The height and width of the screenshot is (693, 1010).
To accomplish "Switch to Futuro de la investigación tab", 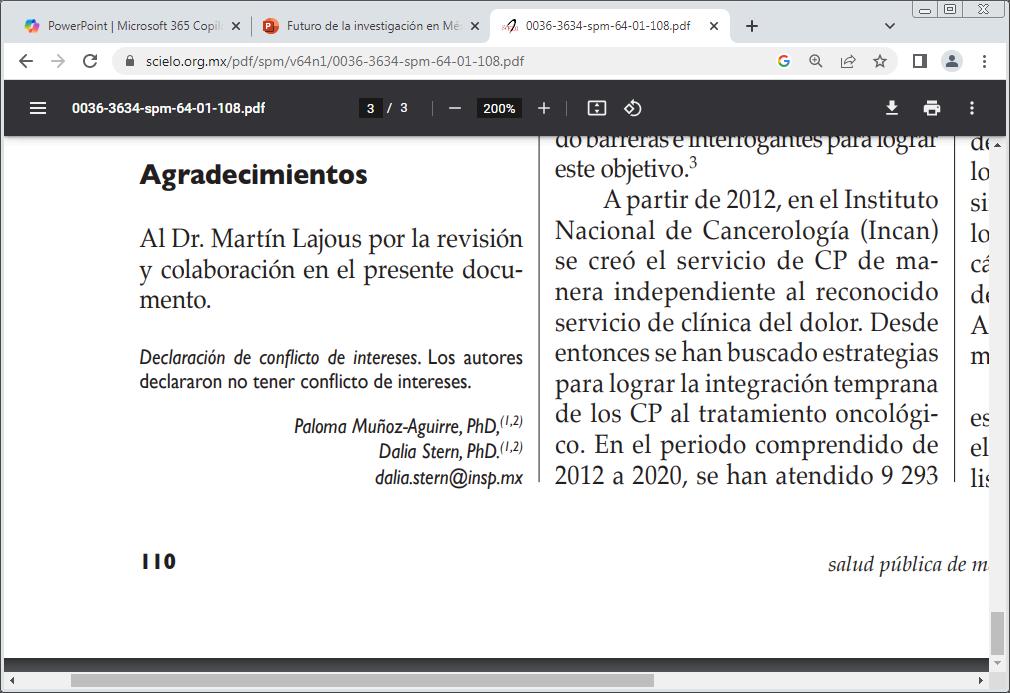I will [372, 26].
